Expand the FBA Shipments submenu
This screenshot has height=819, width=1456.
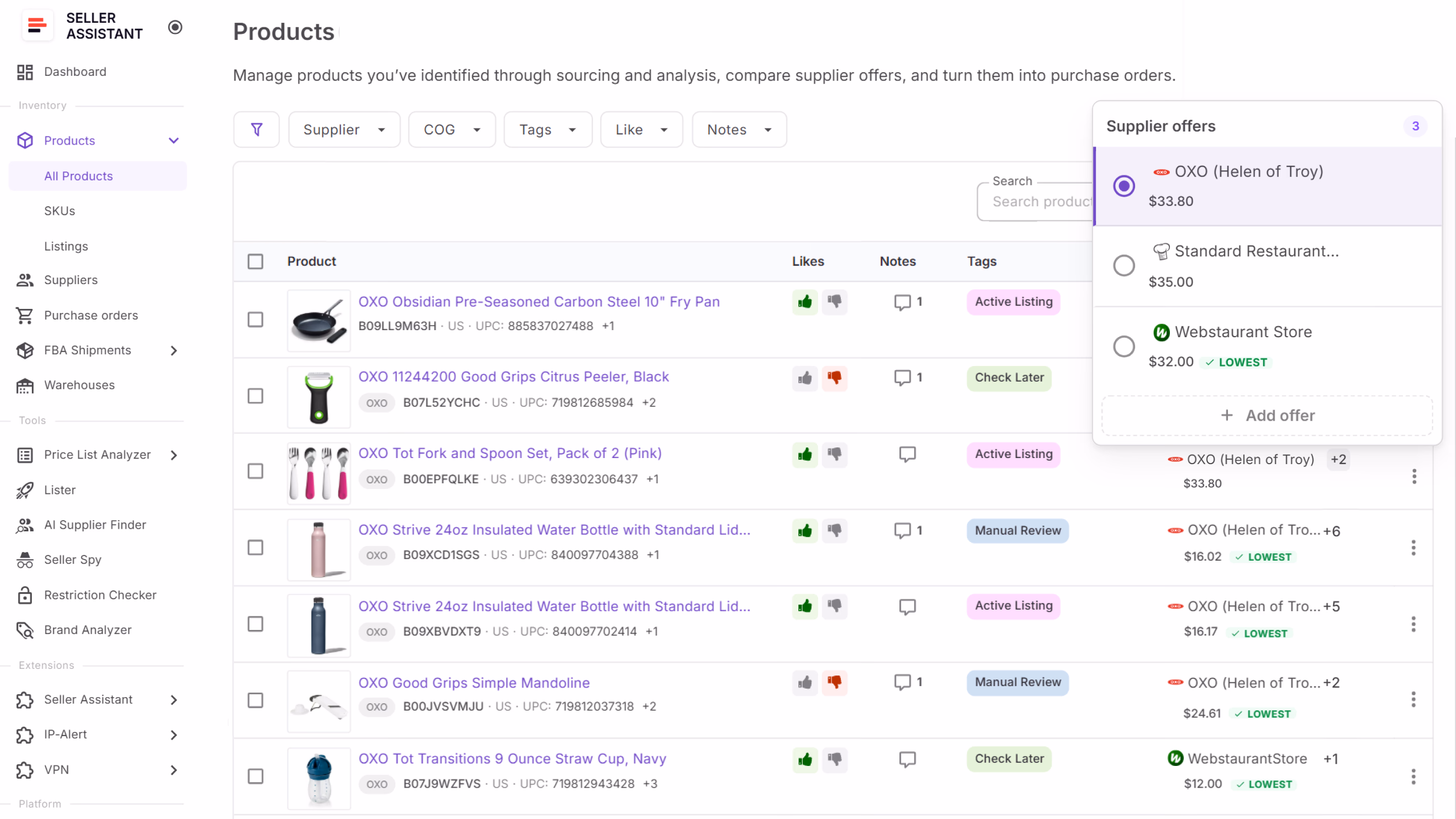pyautogui.click(x=173, y=350)
